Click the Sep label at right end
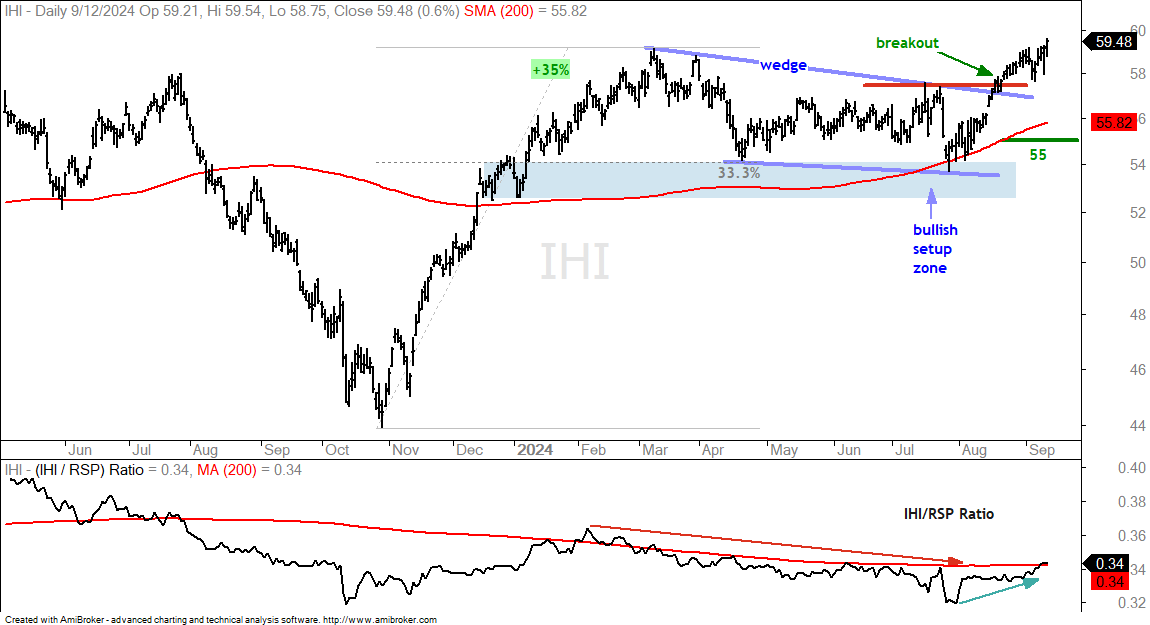The height and width of the screenshot is (625, 1150). (x=1041, y=450)
